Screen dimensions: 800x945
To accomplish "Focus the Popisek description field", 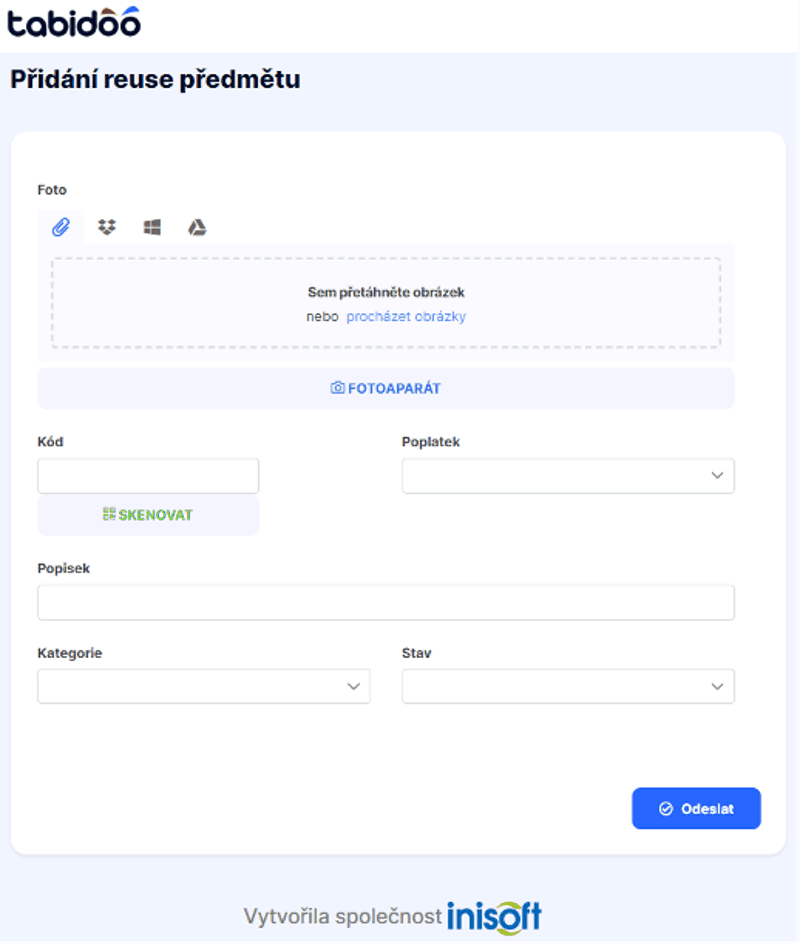I will point(385,602).
